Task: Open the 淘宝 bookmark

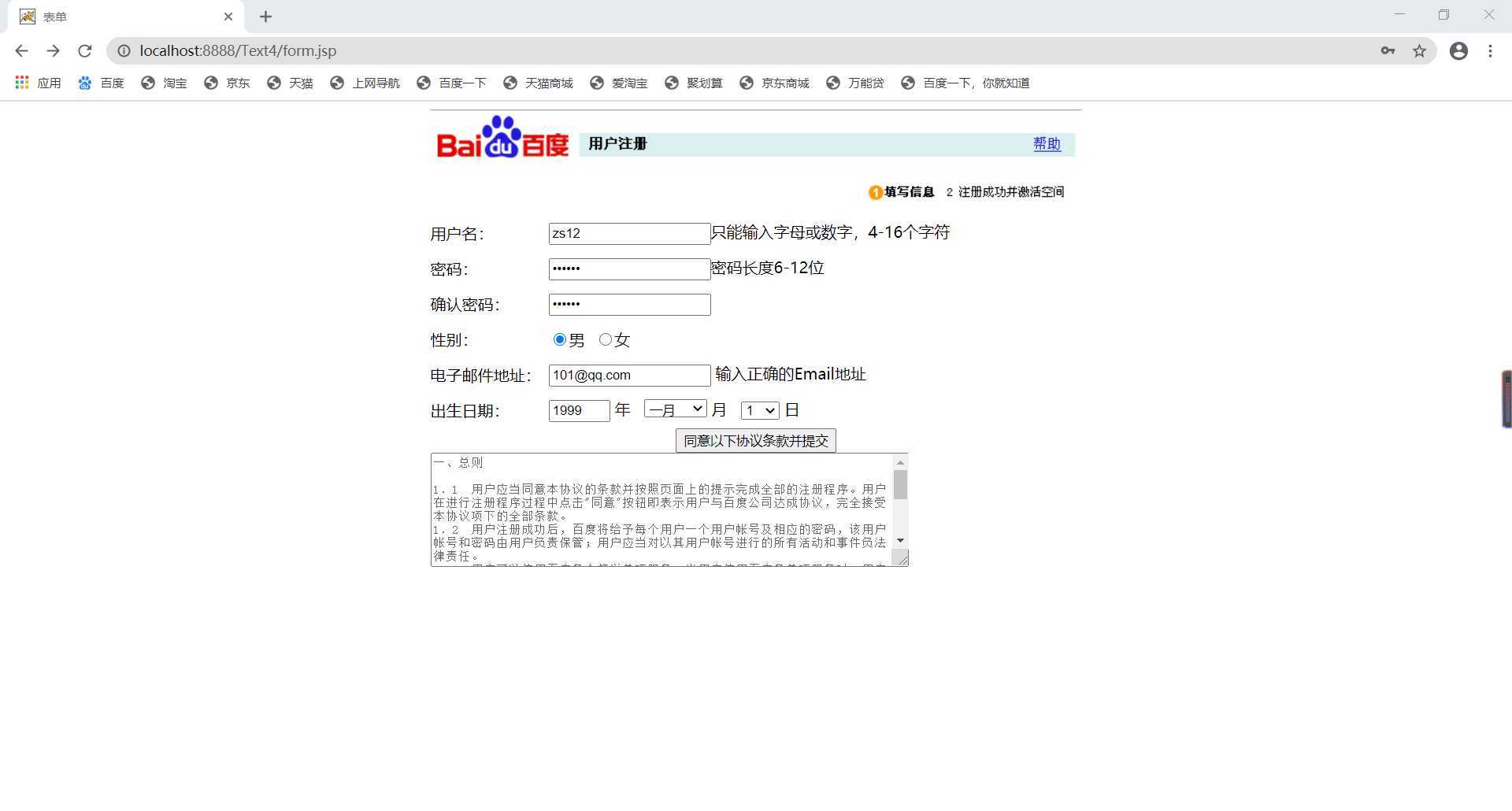Action: (174, 83)
